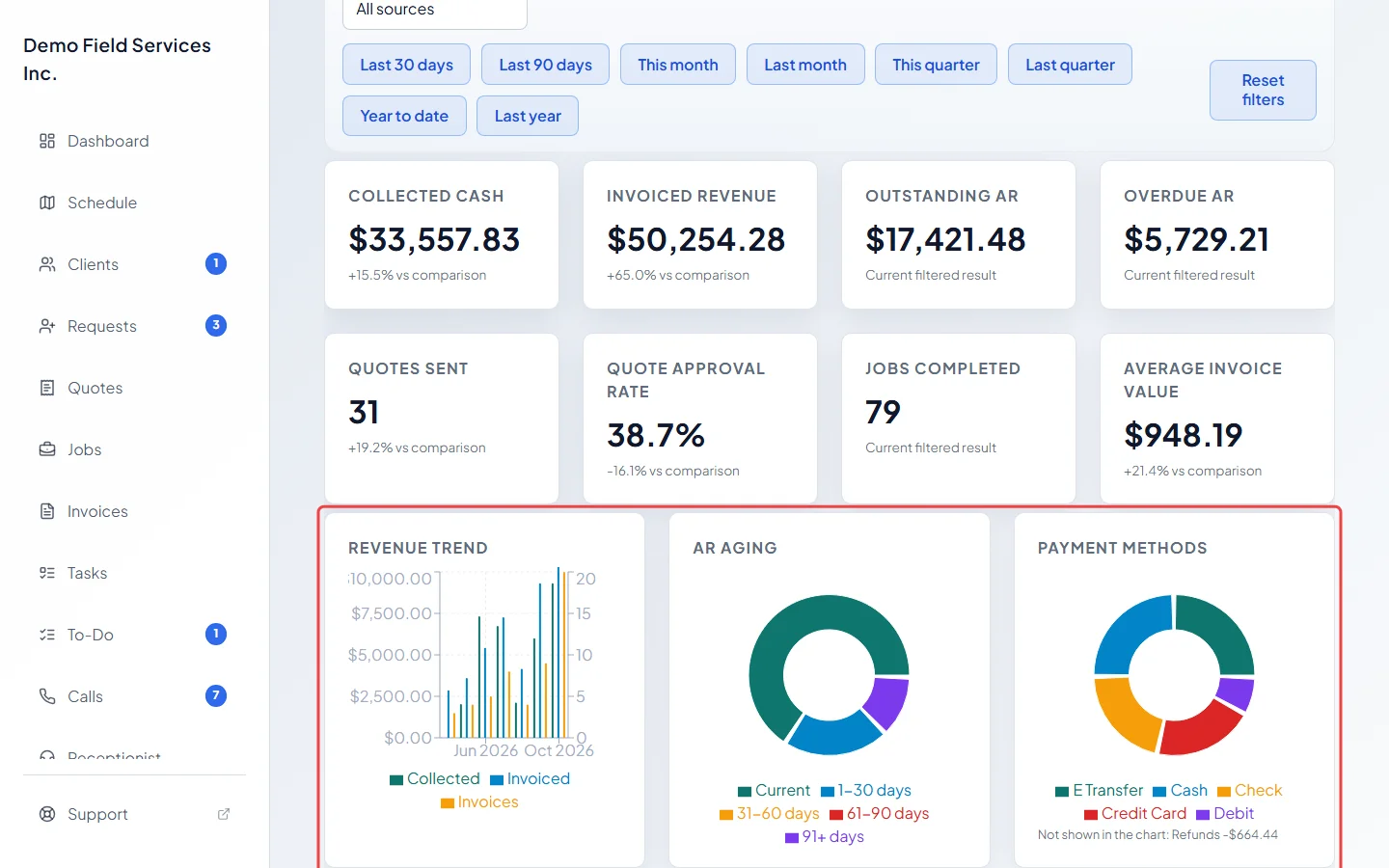
Task: Apply the Last 90 days filter
Action: (x=545, y=65)
